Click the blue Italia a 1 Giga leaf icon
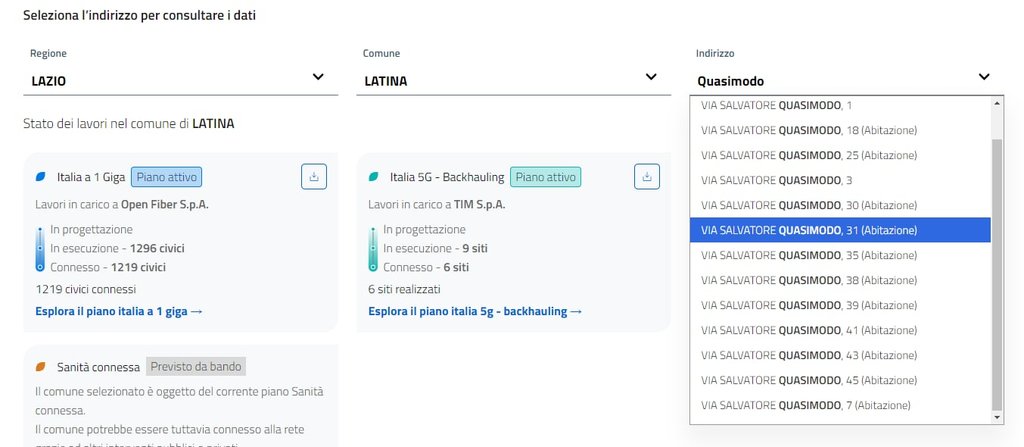This screenshot has width=1024, height=447. [x=41, y=177]
